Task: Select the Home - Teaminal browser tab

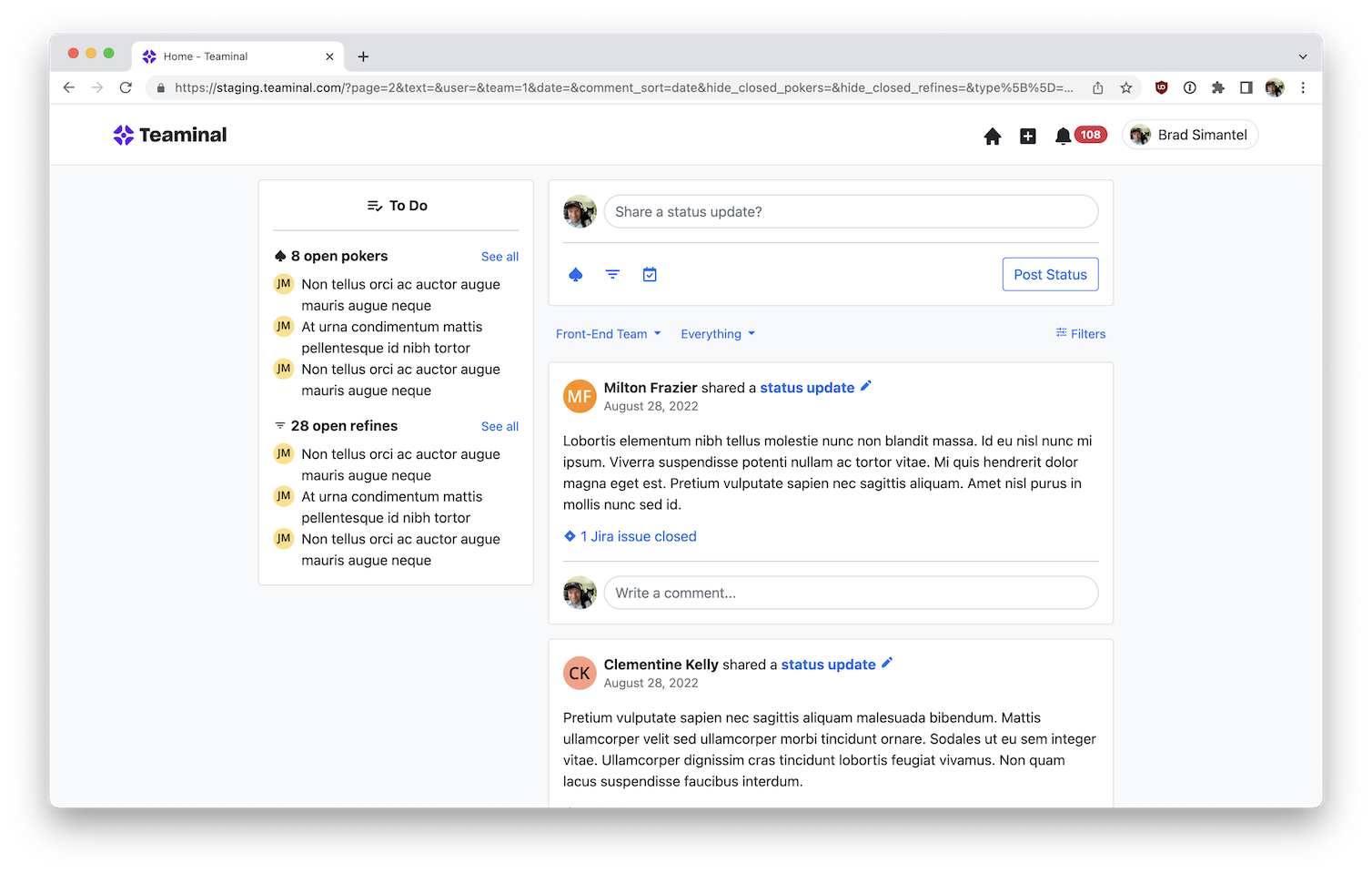Action: click(218, 56)
